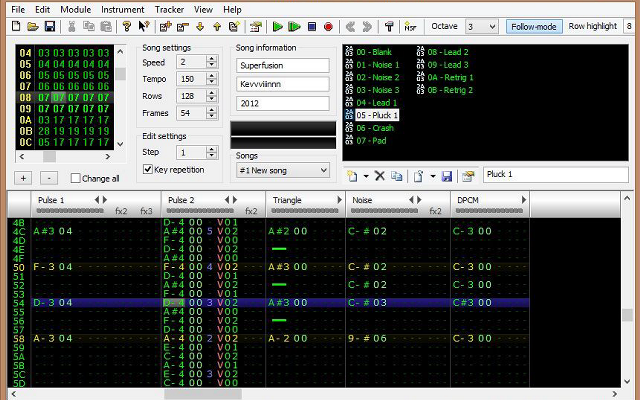Click the Cut scissors icon
This screenshot has height=400, width=640.
click(71, 27)
